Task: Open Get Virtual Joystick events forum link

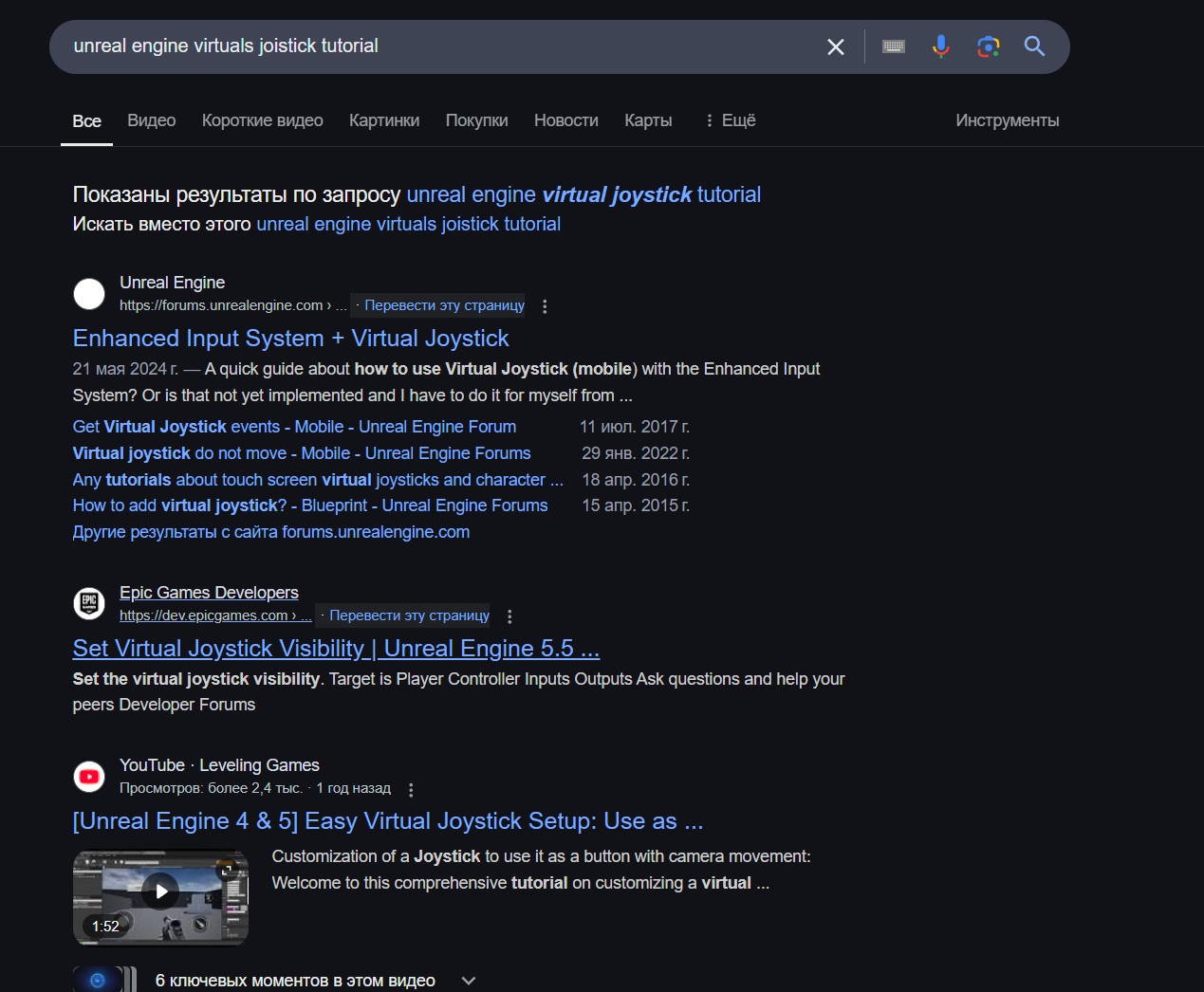Action: [x=294, y=427]
